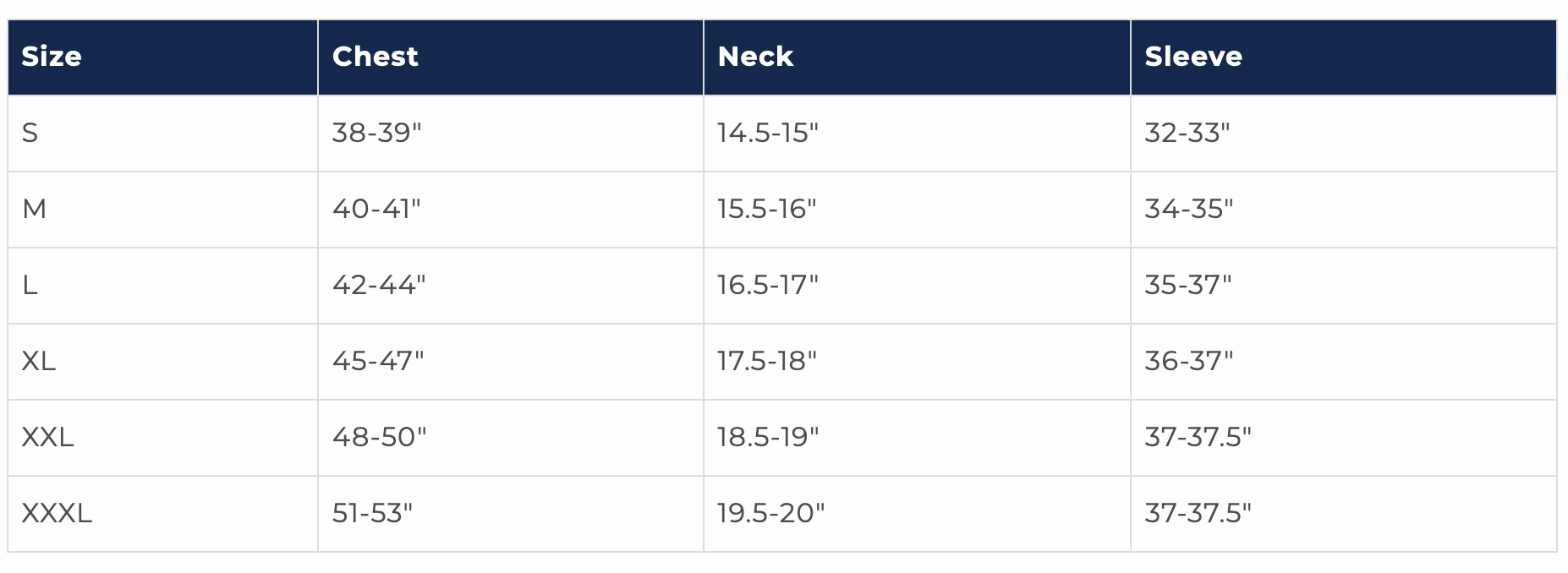Click the Chest column header
The image size is (1568, 573).
pyautogui.click(x=375, y=57)
